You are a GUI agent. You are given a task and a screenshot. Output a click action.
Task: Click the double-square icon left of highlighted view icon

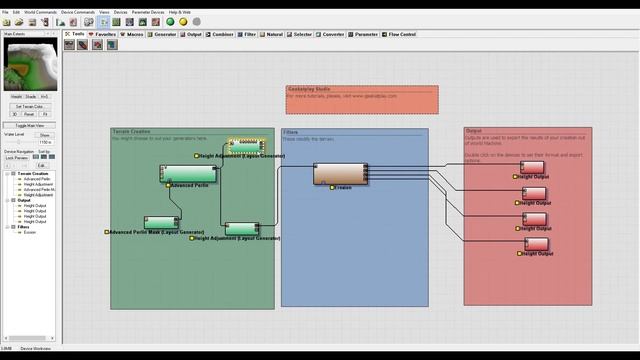[x=89, y=22]
